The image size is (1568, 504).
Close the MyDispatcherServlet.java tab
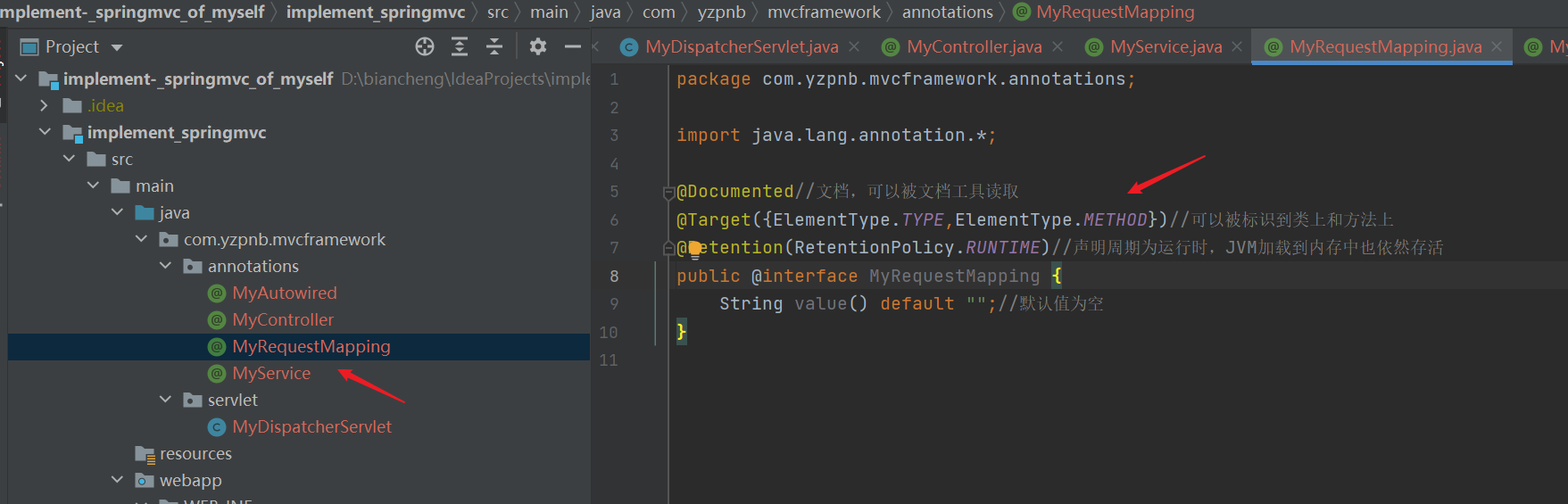[x=854, y=46]
